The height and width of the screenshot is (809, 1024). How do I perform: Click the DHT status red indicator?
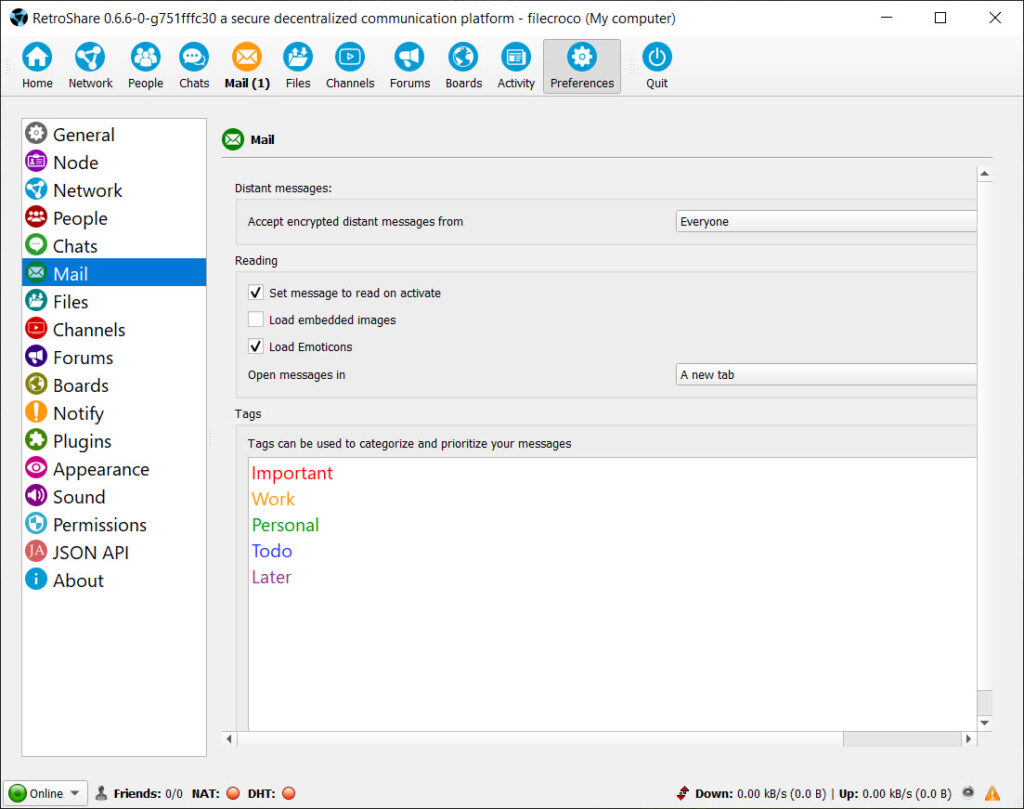[x=289, y=793]
